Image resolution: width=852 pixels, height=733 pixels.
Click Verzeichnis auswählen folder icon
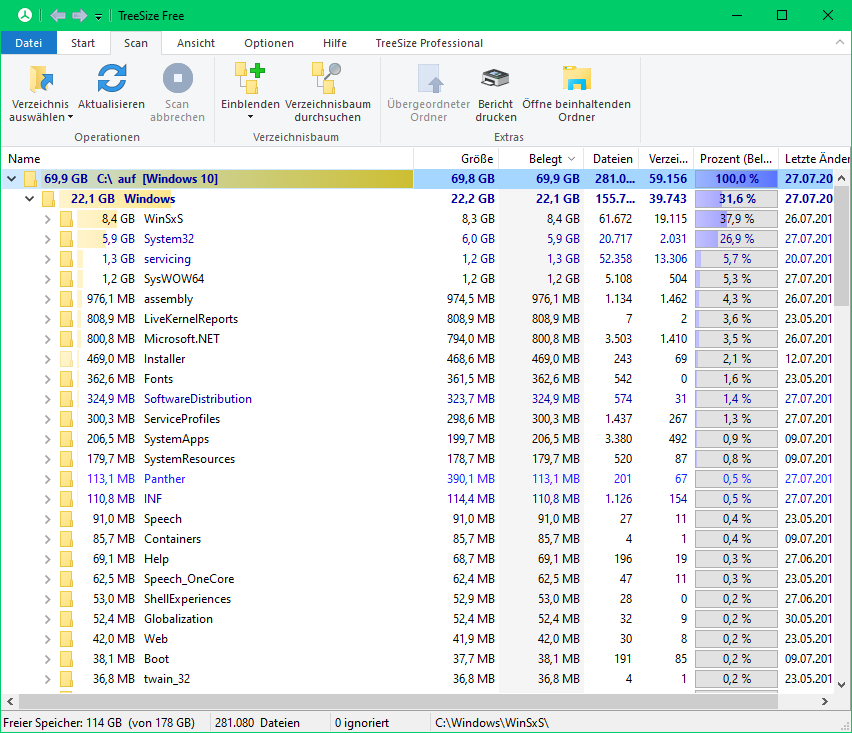tap(41, 79)
